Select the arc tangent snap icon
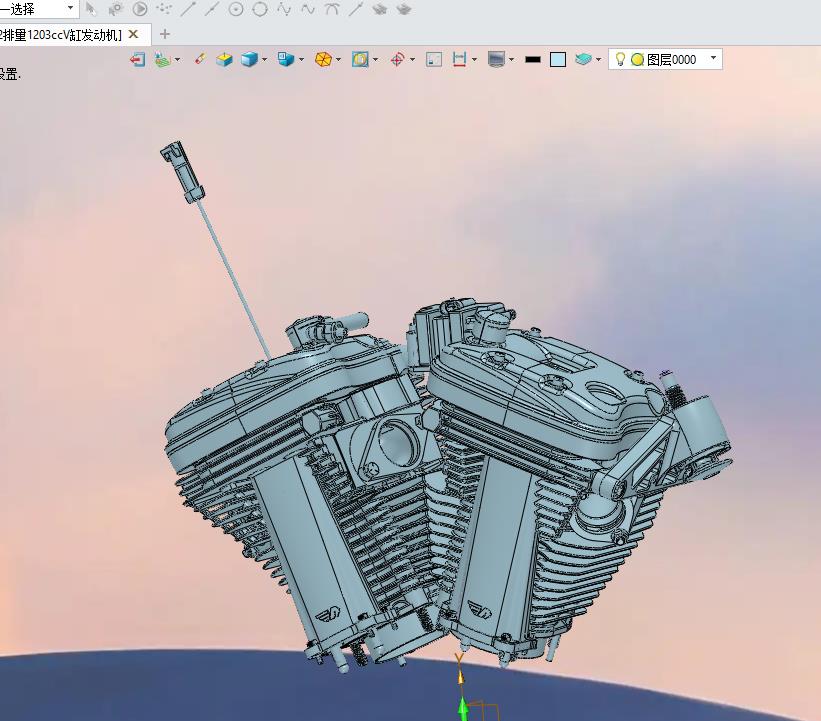This screenshot has height=721, width=821. point(332,9)
